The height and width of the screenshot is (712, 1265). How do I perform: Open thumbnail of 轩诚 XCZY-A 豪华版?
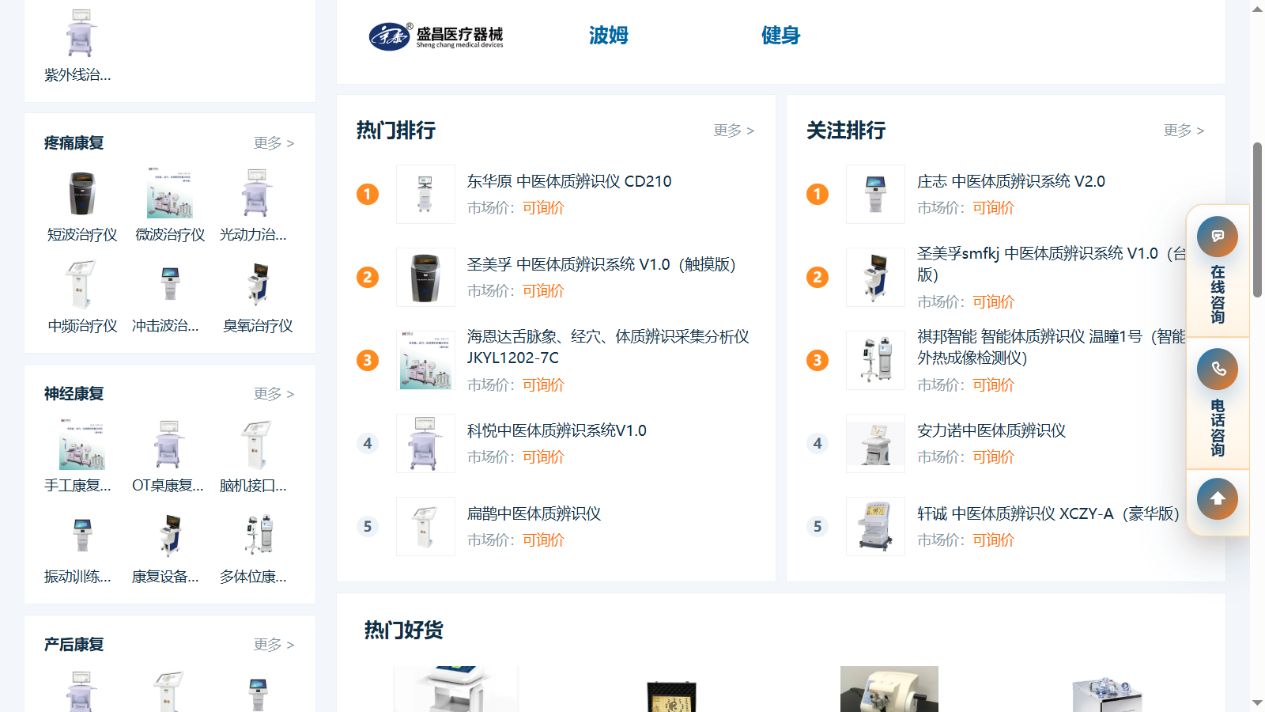point(876,526)
